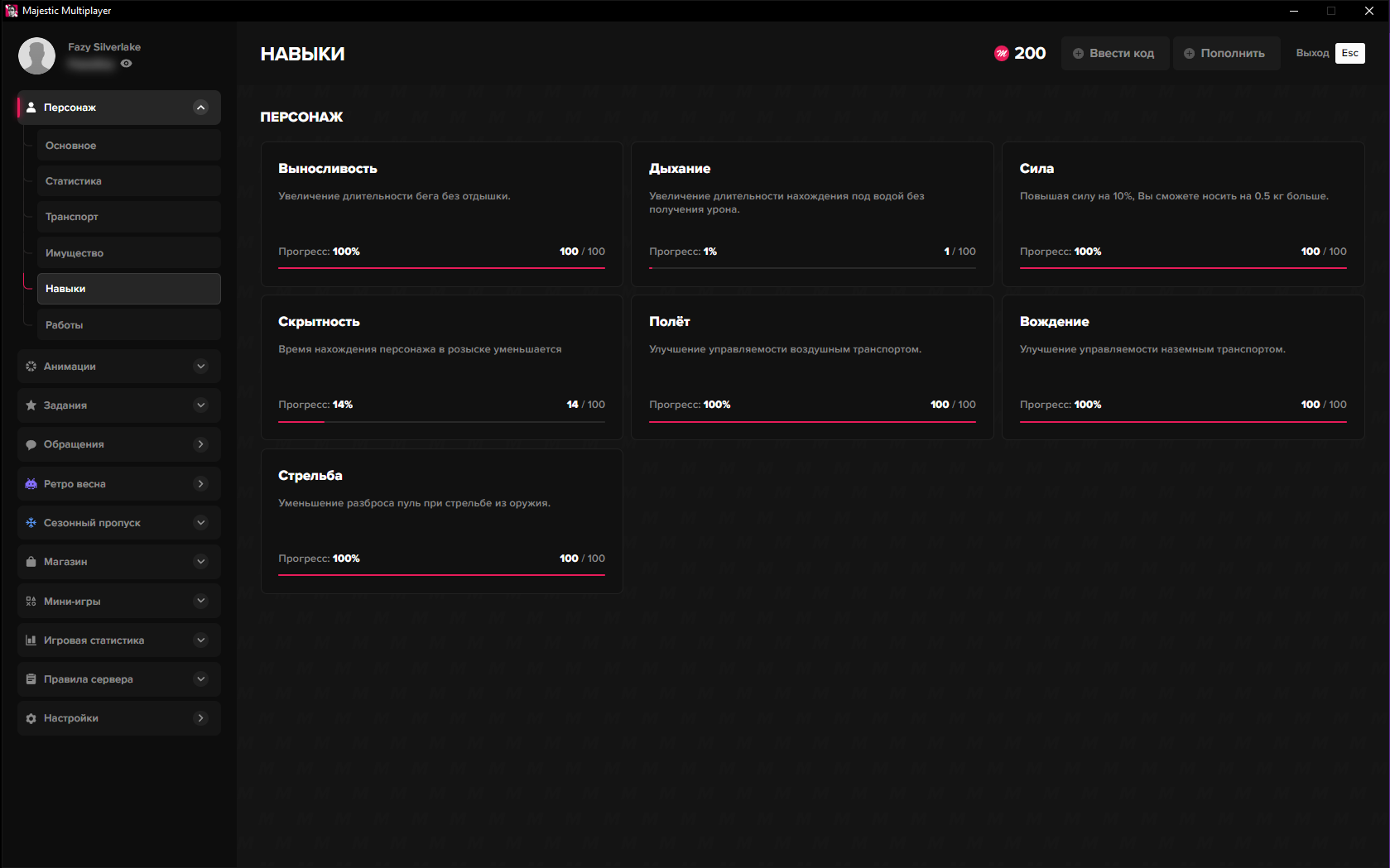Click the chat bubble icon for Обращения
1390x868 pixels.
(x=31, y=444)
